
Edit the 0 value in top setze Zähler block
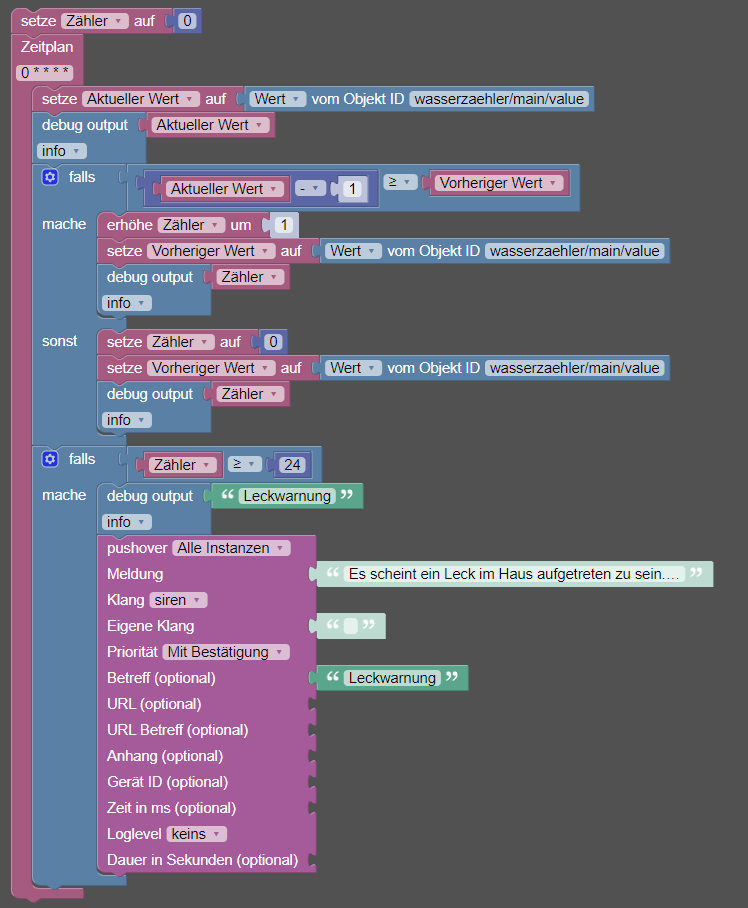coord(187,21)
